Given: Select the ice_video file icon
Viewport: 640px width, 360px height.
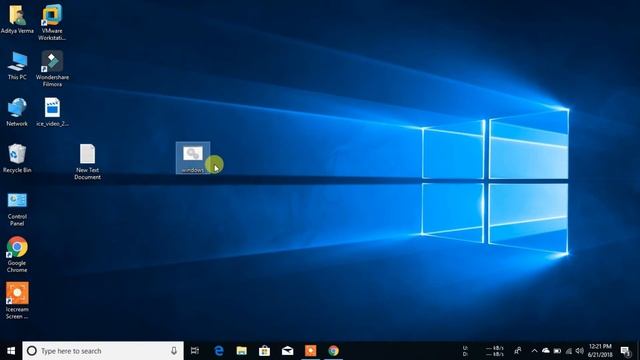Looking at the screenshot, I should [x=52, y=112].
